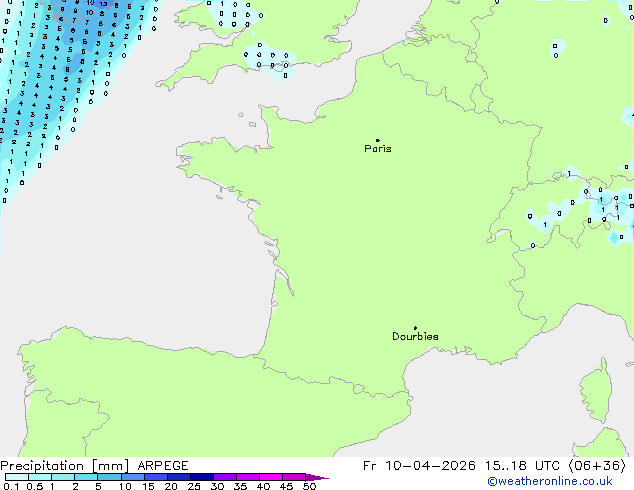
Task: Click the (06+36) forecast run text
Action: tap(598, 466)
